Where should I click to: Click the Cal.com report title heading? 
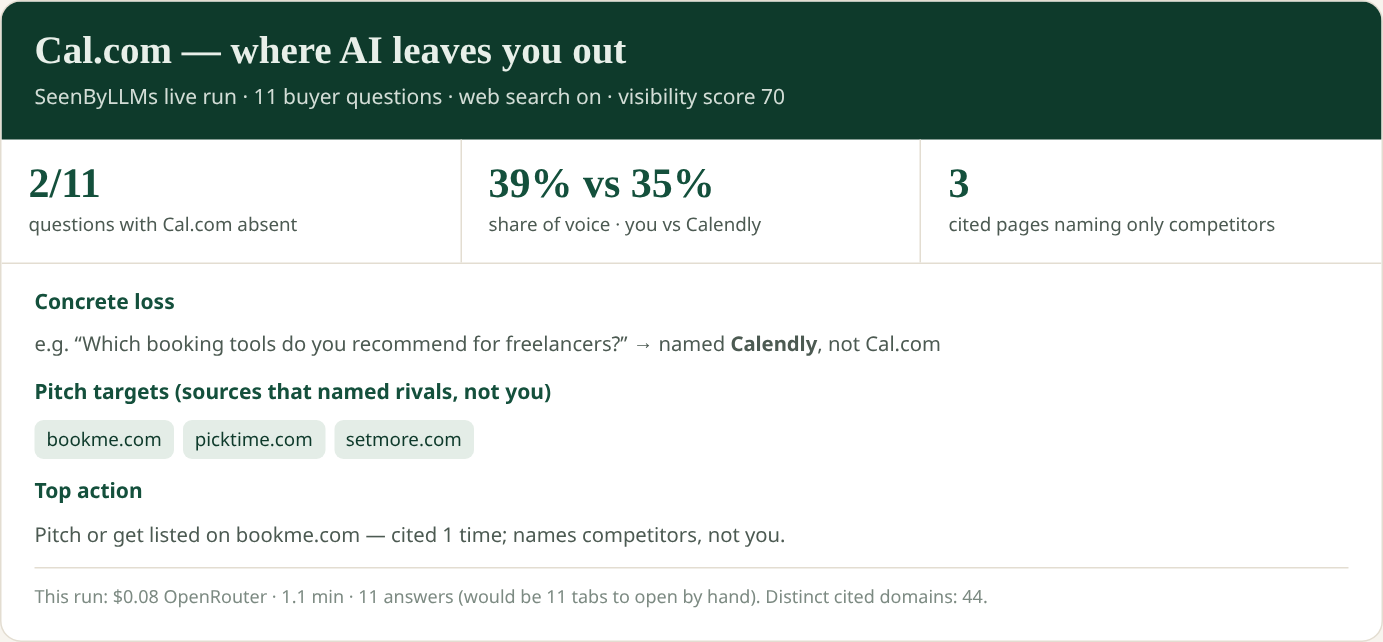click(331, 51)
